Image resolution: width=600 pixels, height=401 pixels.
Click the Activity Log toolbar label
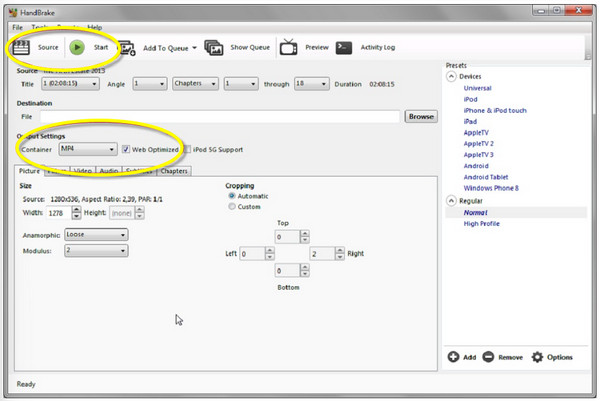coord(378,47)
